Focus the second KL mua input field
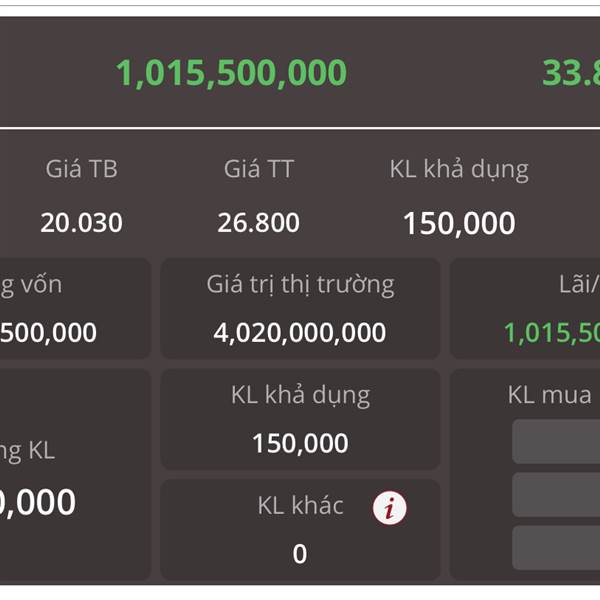 coord(556,495)
